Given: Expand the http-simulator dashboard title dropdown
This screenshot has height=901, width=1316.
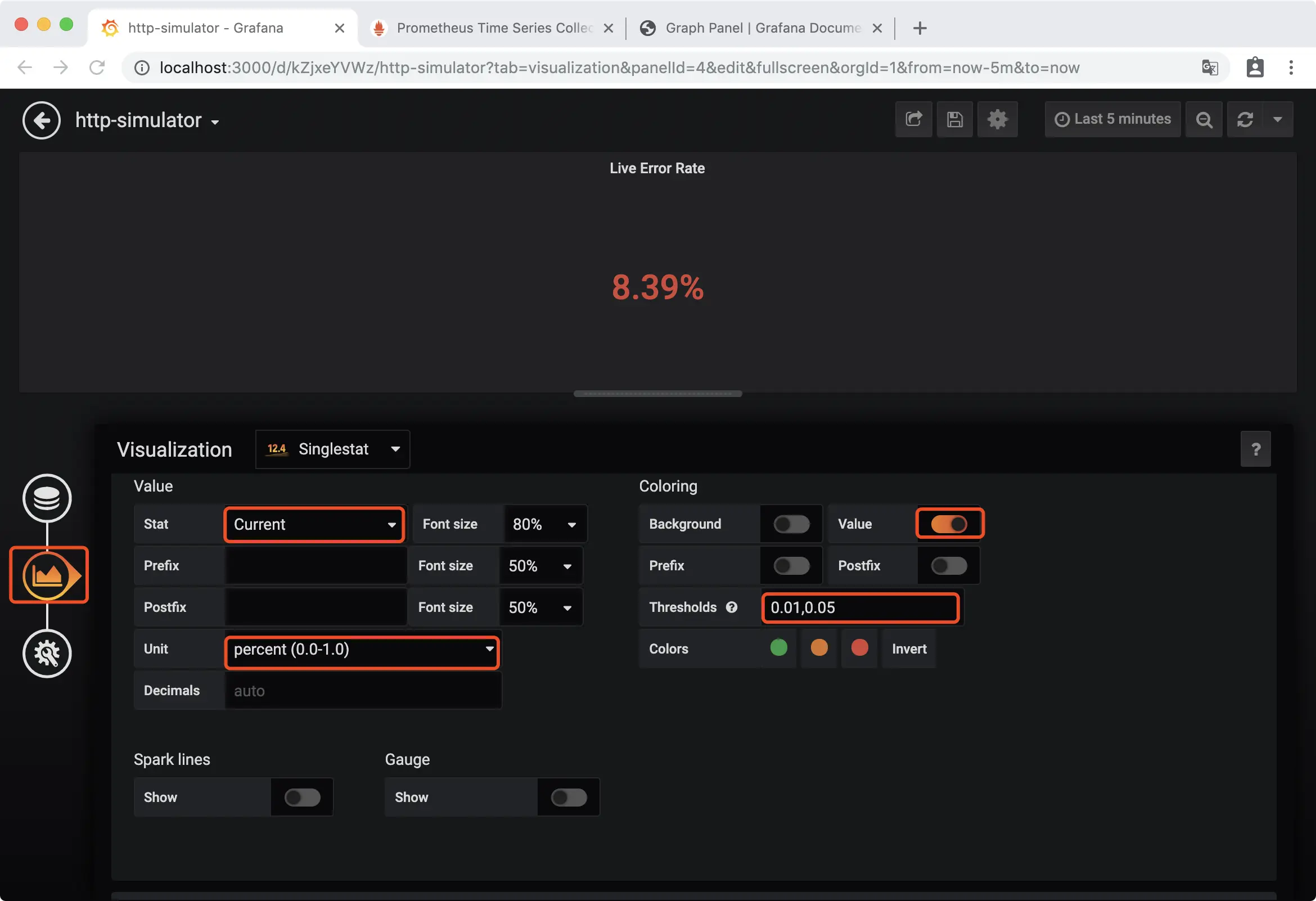Looking at the screenshot, I should click(147, 120).
